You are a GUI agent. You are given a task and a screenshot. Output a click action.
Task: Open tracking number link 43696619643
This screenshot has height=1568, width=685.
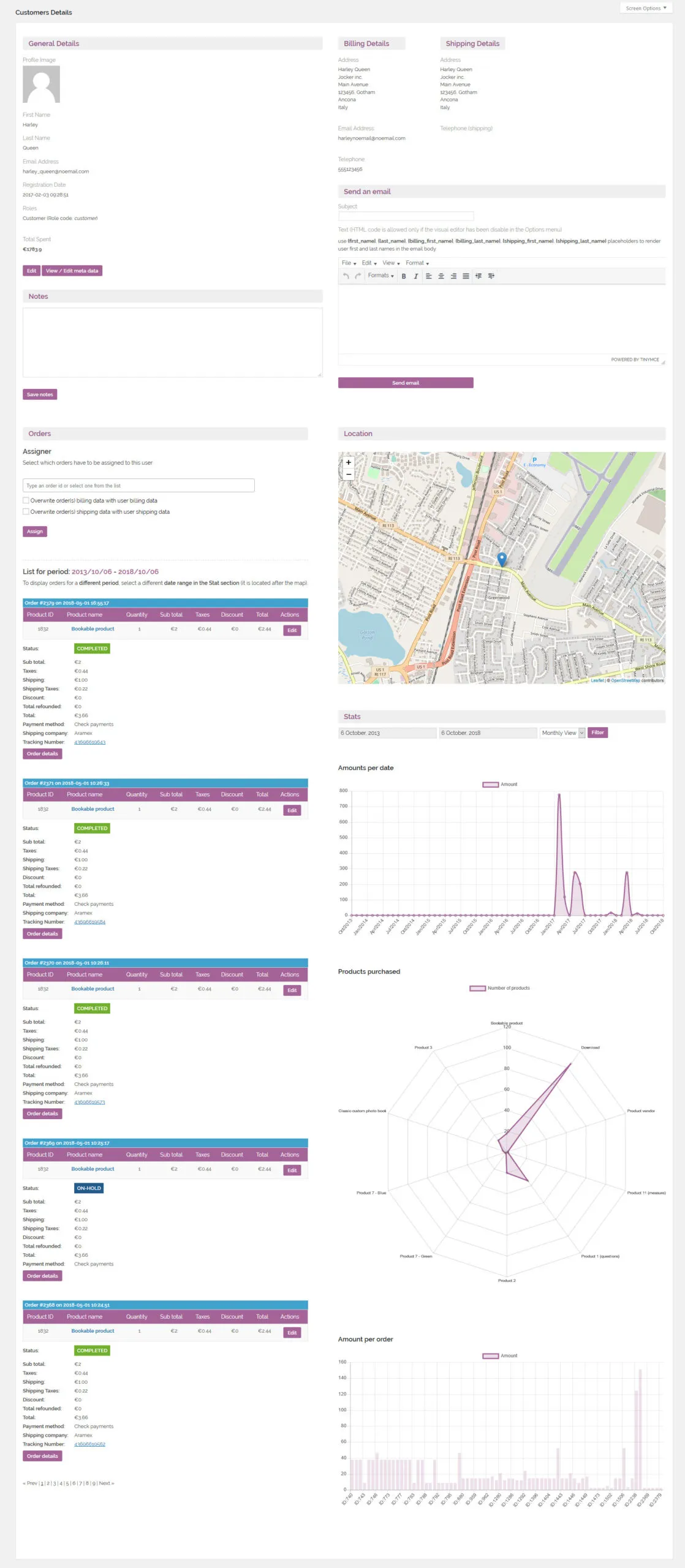(x=89, y=742)
